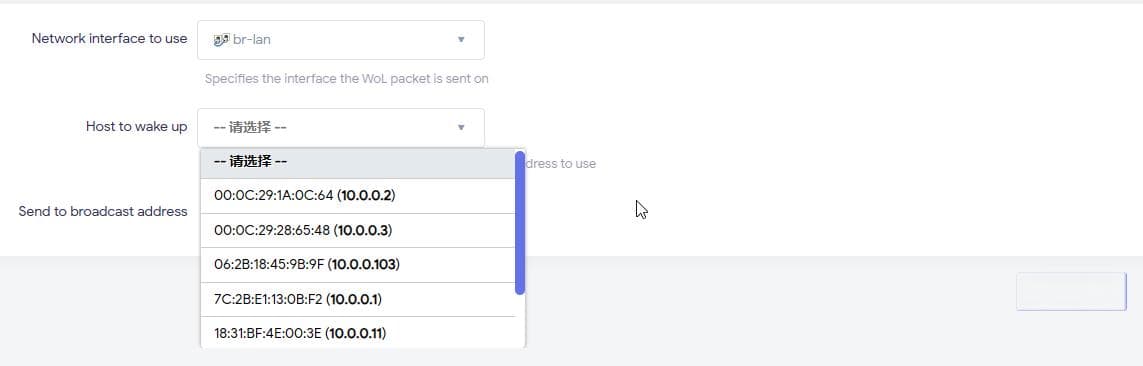Click the br-lan text in interface selector
Viewport: 1143px width, 366px height.
(251, 39)
